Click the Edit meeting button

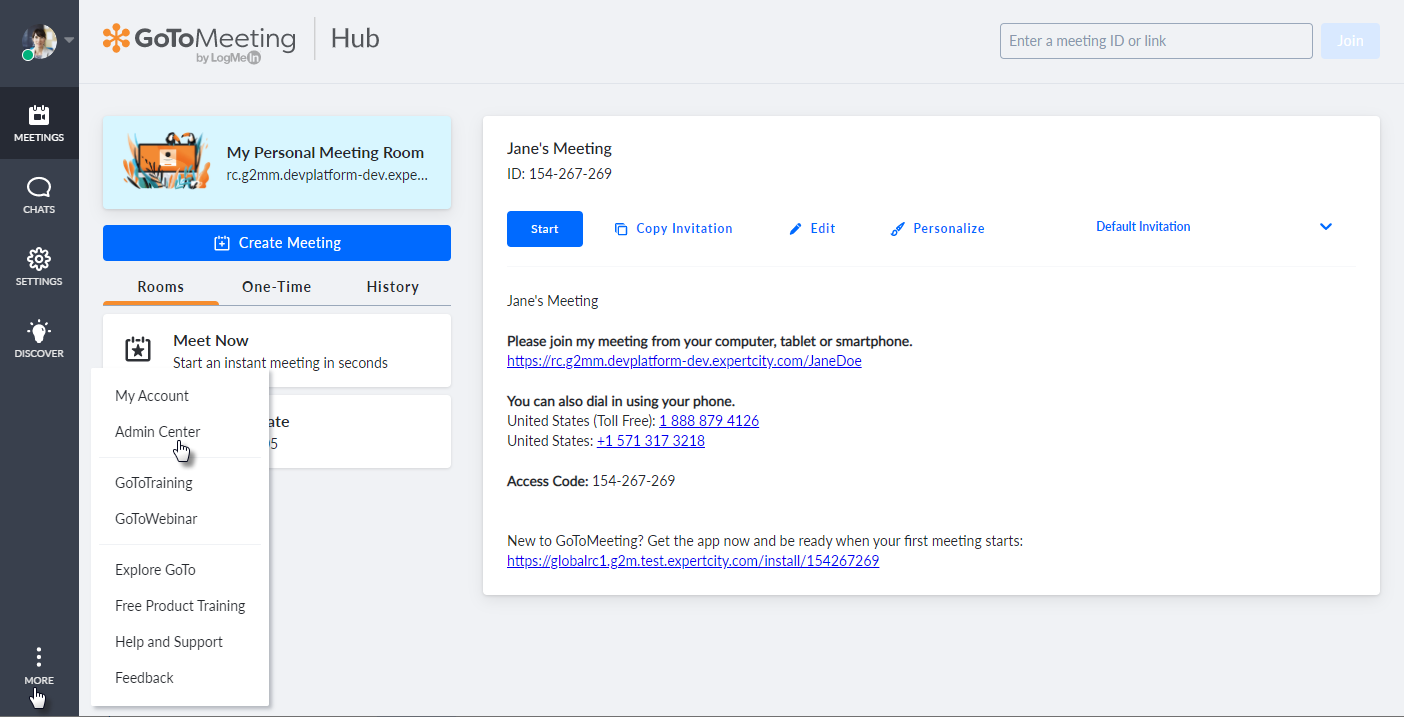[812, 229]
